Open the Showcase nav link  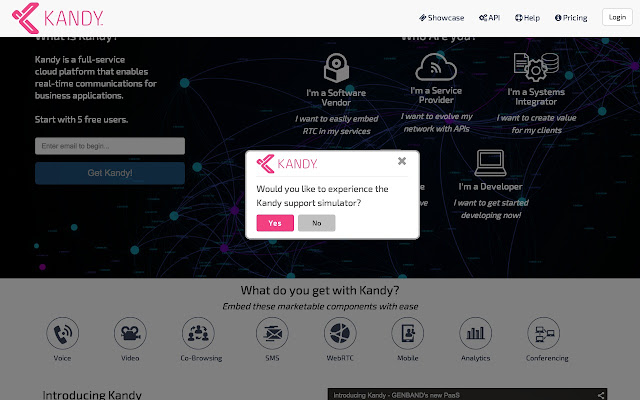click(442, 18)
